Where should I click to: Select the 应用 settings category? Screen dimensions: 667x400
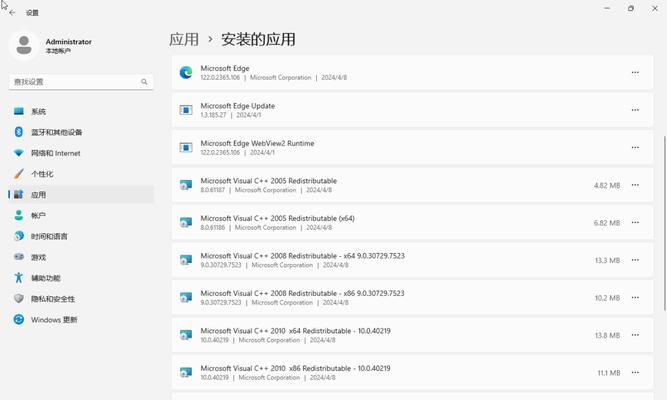point(81,195)
